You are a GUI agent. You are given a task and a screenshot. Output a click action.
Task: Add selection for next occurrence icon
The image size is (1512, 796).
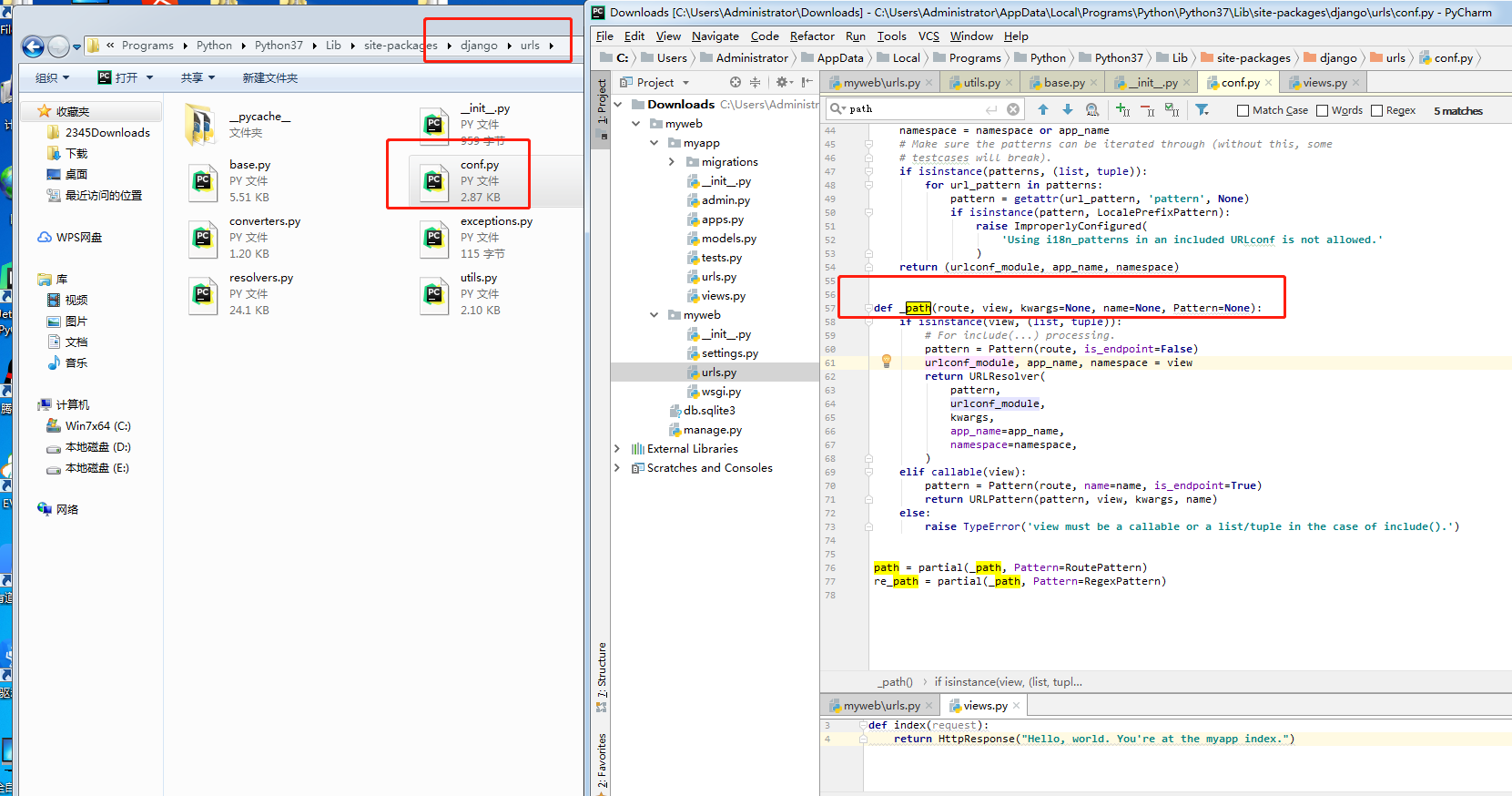tap(1123, 110)
